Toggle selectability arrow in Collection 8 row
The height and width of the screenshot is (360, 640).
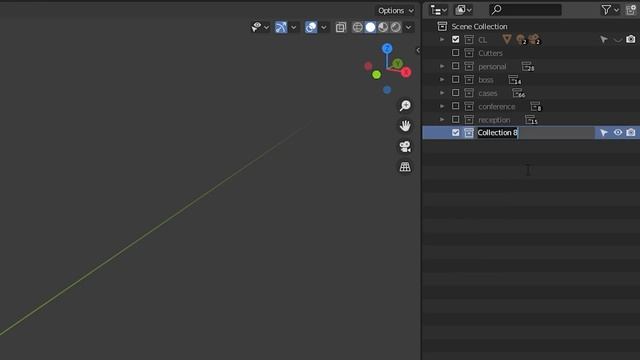(x=604, y=133)
